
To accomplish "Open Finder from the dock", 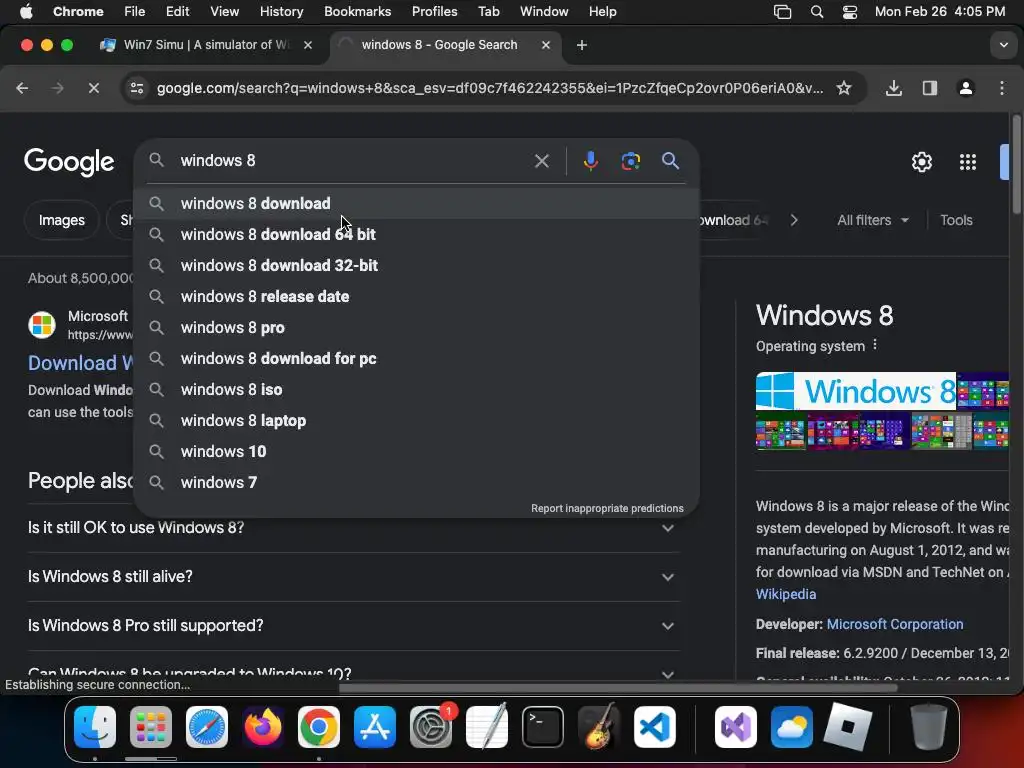I will pyautogui.click(x=95, y=727).
